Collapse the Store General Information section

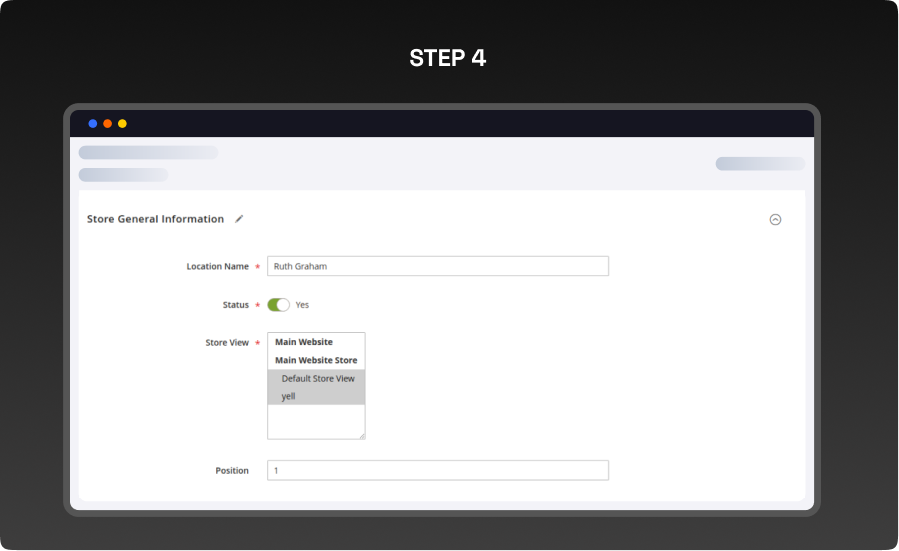[x=775, y=220]
